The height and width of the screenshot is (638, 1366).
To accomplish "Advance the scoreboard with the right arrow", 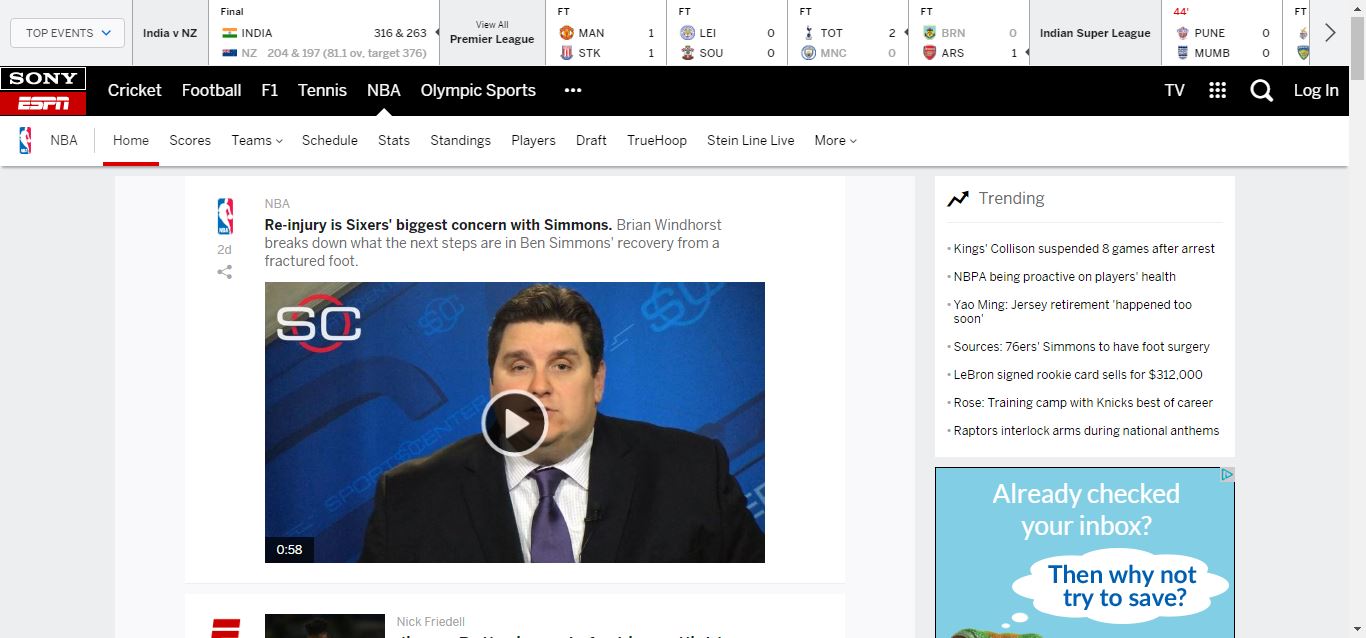I will click(1330, 33).
